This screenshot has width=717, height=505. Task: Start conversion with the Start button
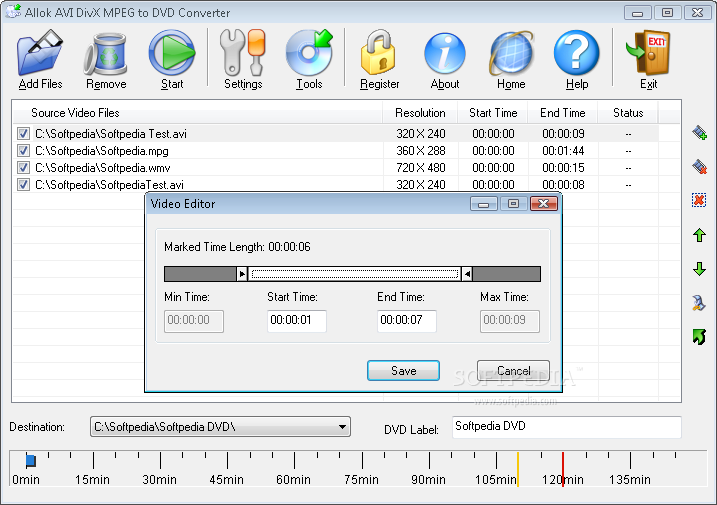point(172,59)
